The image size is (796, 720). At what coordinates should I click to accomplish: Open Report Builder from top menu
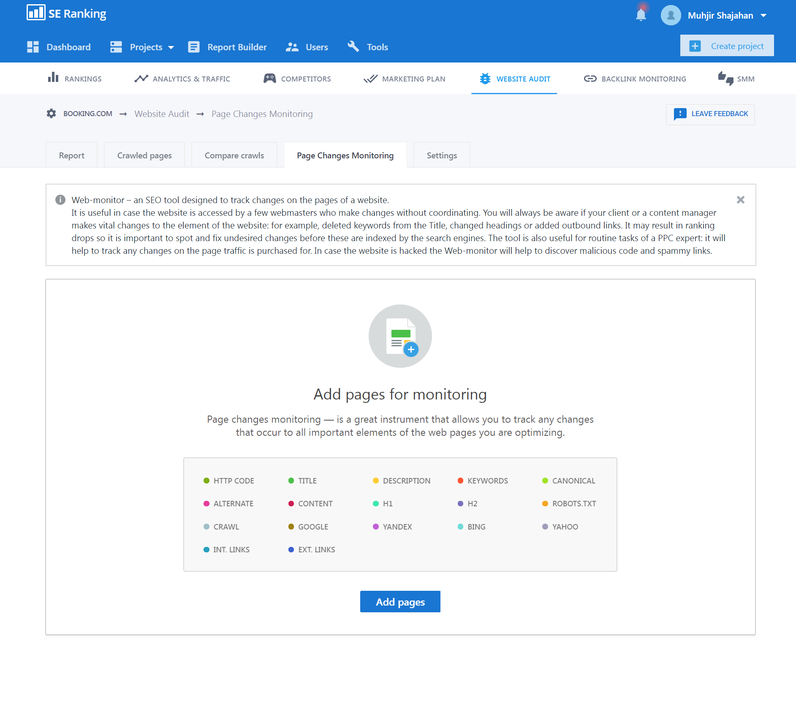point(227,47)
